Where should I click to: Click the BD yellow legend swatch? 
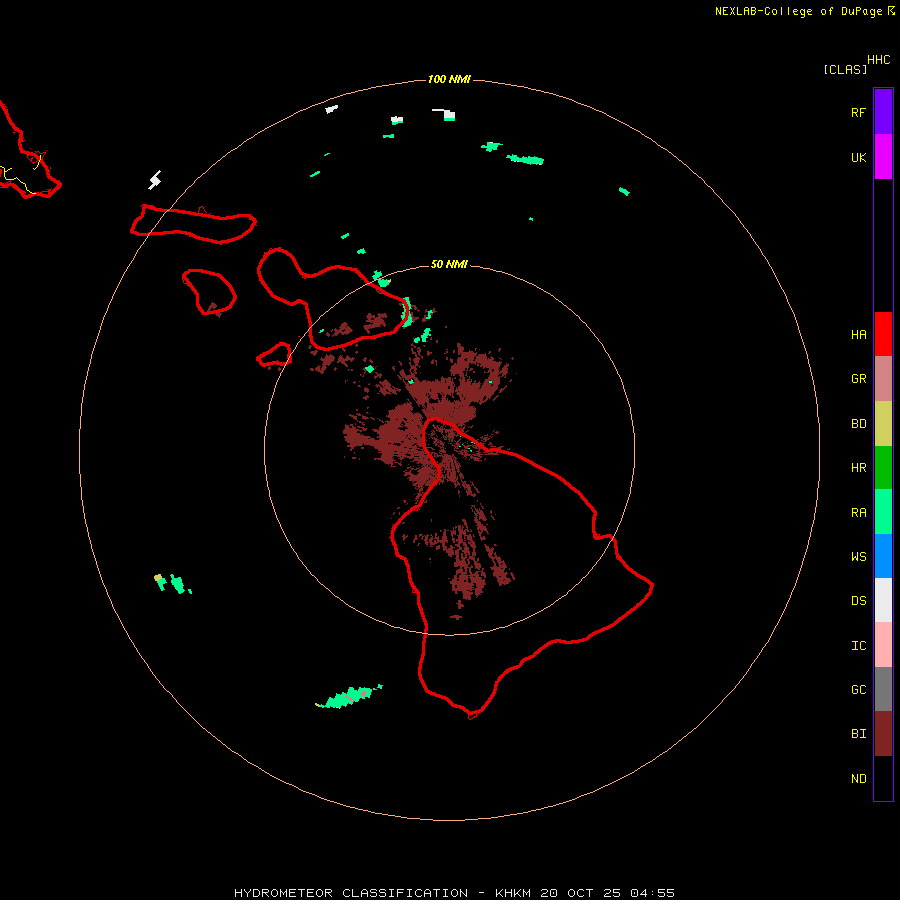point(883,424)
